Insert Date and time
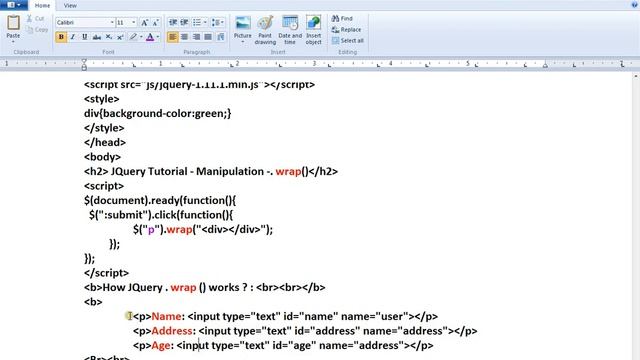 point(290,30)
